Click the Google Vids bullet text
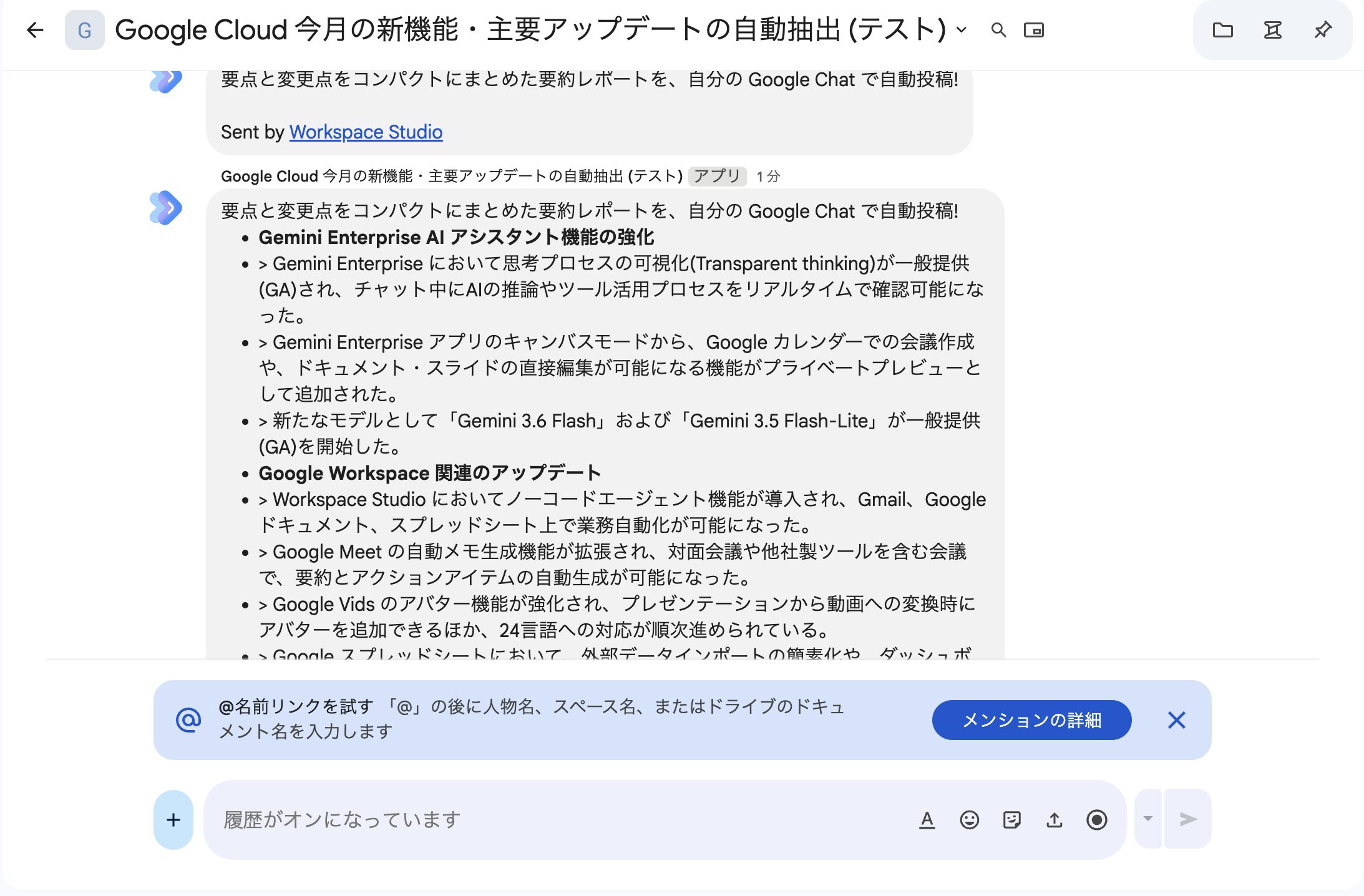The height and width of the screenshot is (896, 1364). (x=617, y=617)
